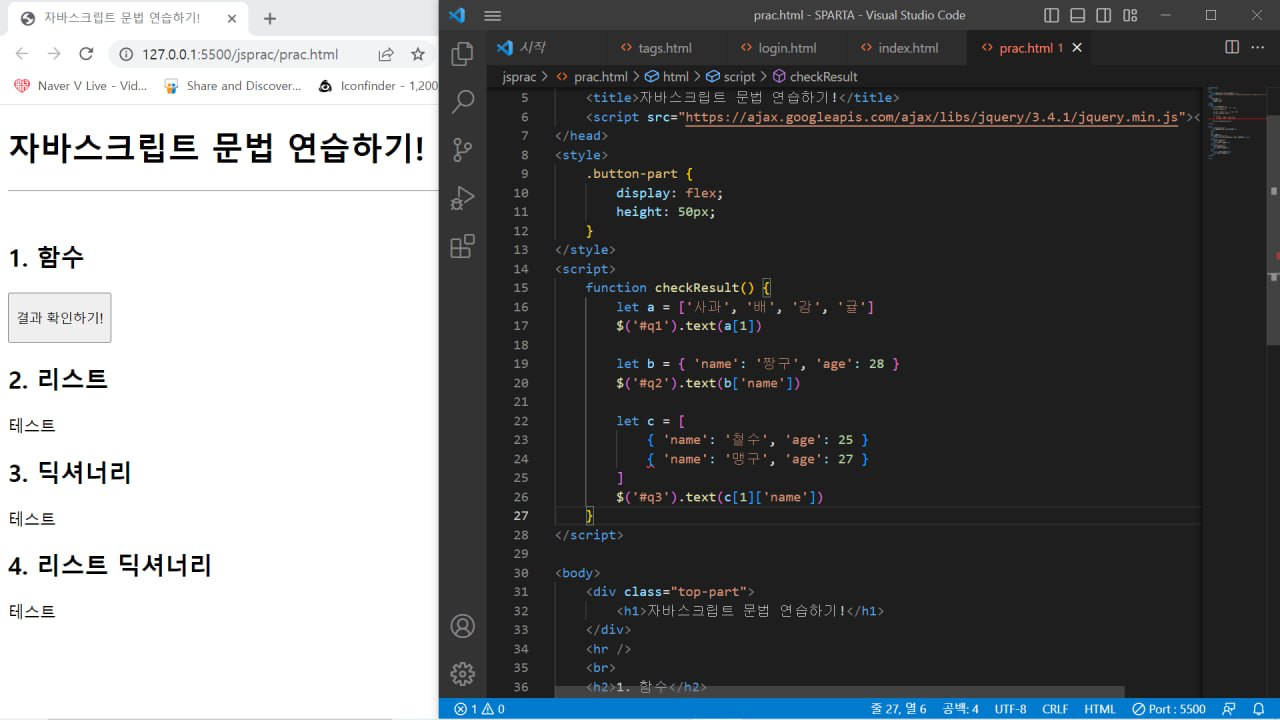Click jsprac in the breadcrumb
1280x720 pixels.
[520, 77]
